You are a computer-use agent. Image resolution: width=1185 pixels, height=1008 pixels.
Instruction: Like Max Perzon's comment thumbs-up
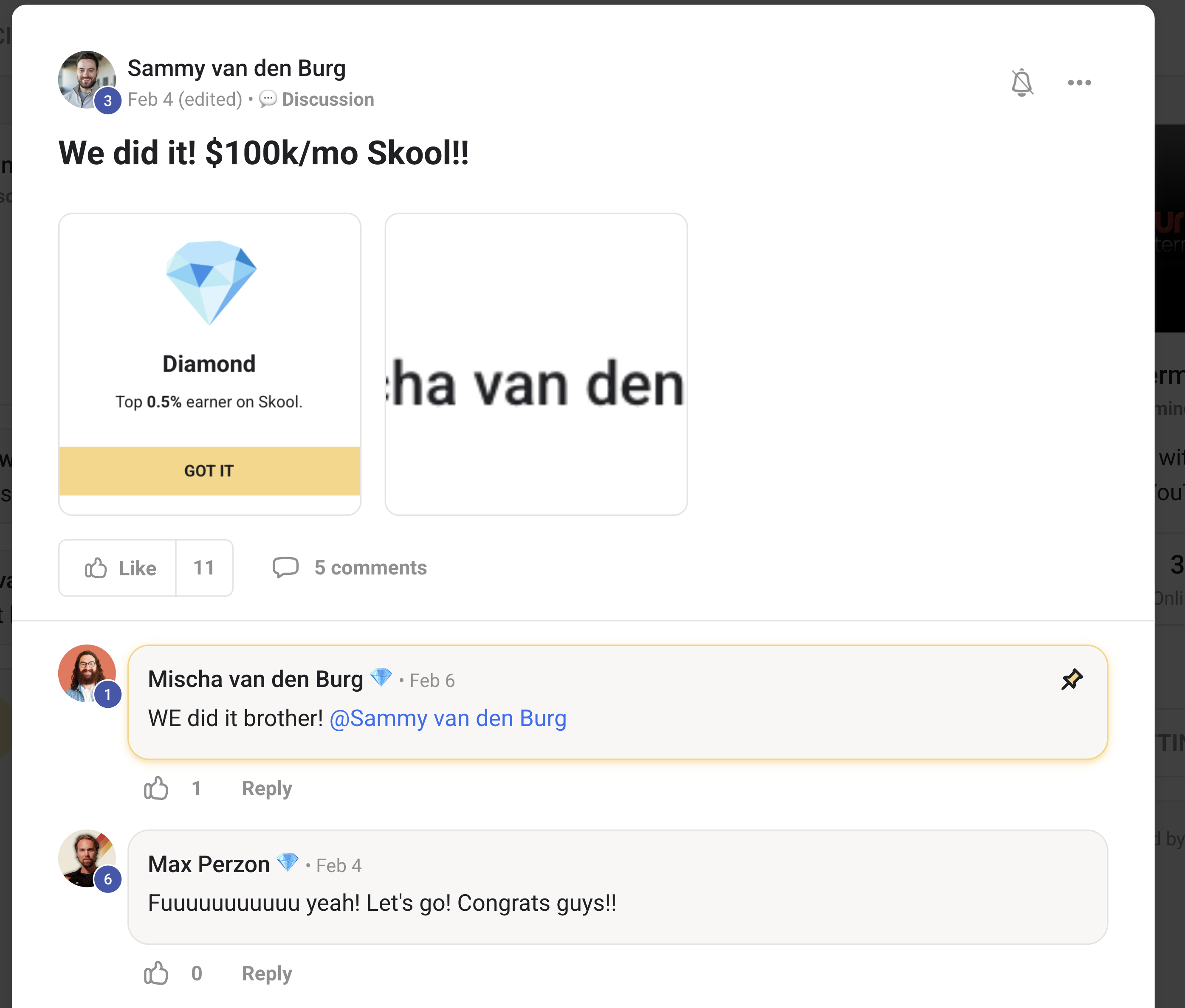point(156,973)
